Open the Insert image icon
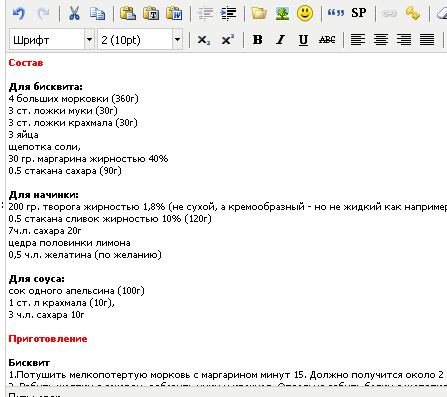 click(x=282, y=14)
